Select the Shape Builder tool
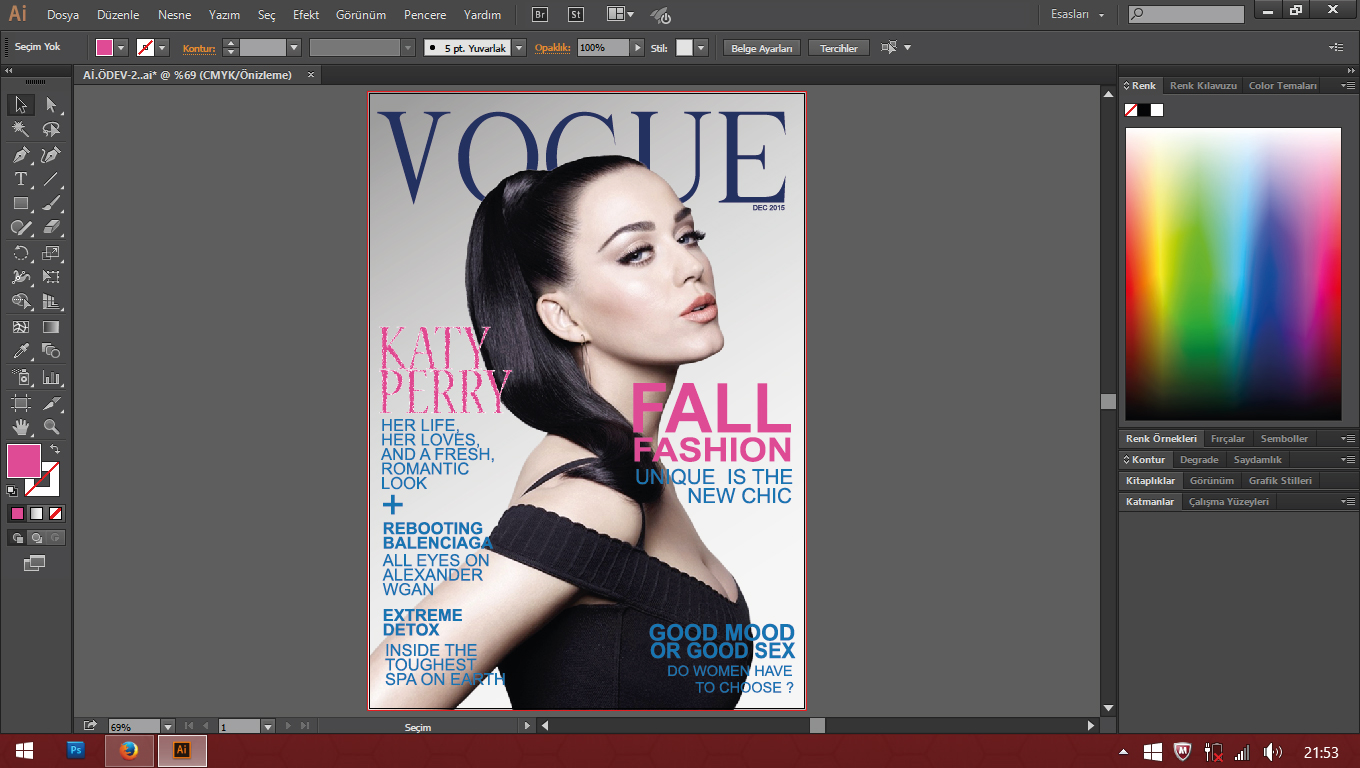Screen dimensions: 1360x768 point(20,302)
